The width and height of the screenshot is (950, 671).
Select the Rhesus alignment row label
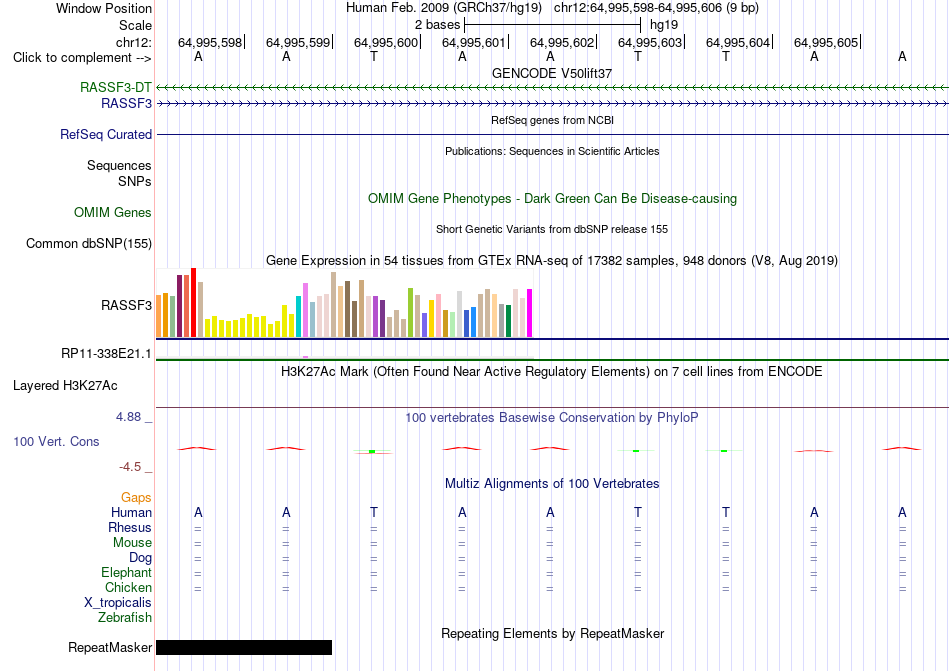(130, 527)
